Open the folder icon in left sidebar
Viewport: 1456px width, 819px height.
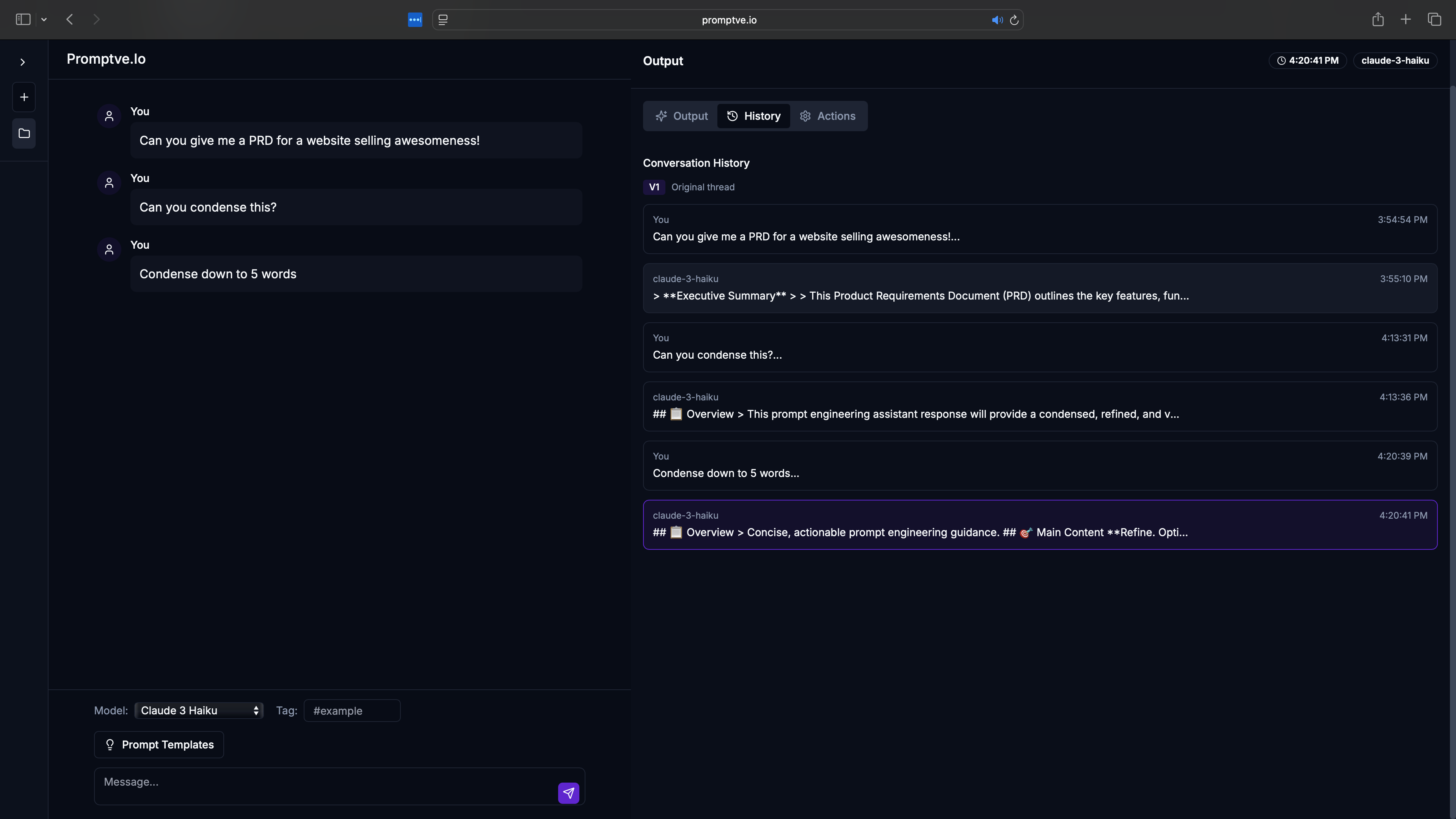(24, 133)
